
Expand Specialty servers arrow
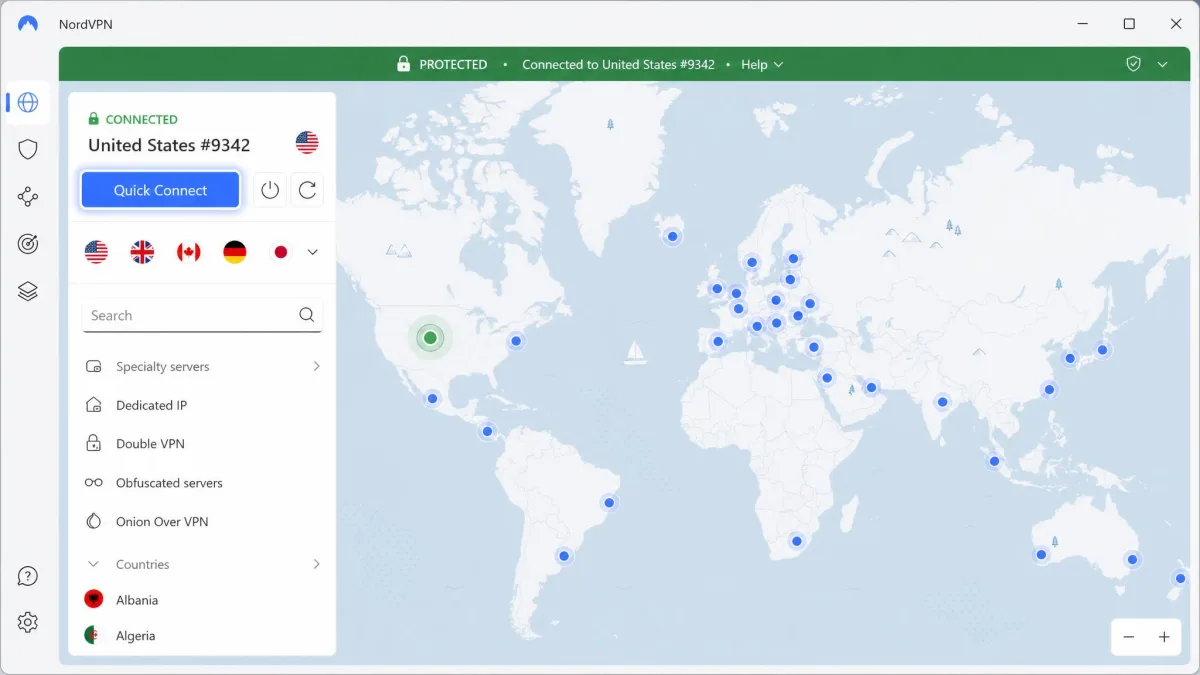coord(316,366)
